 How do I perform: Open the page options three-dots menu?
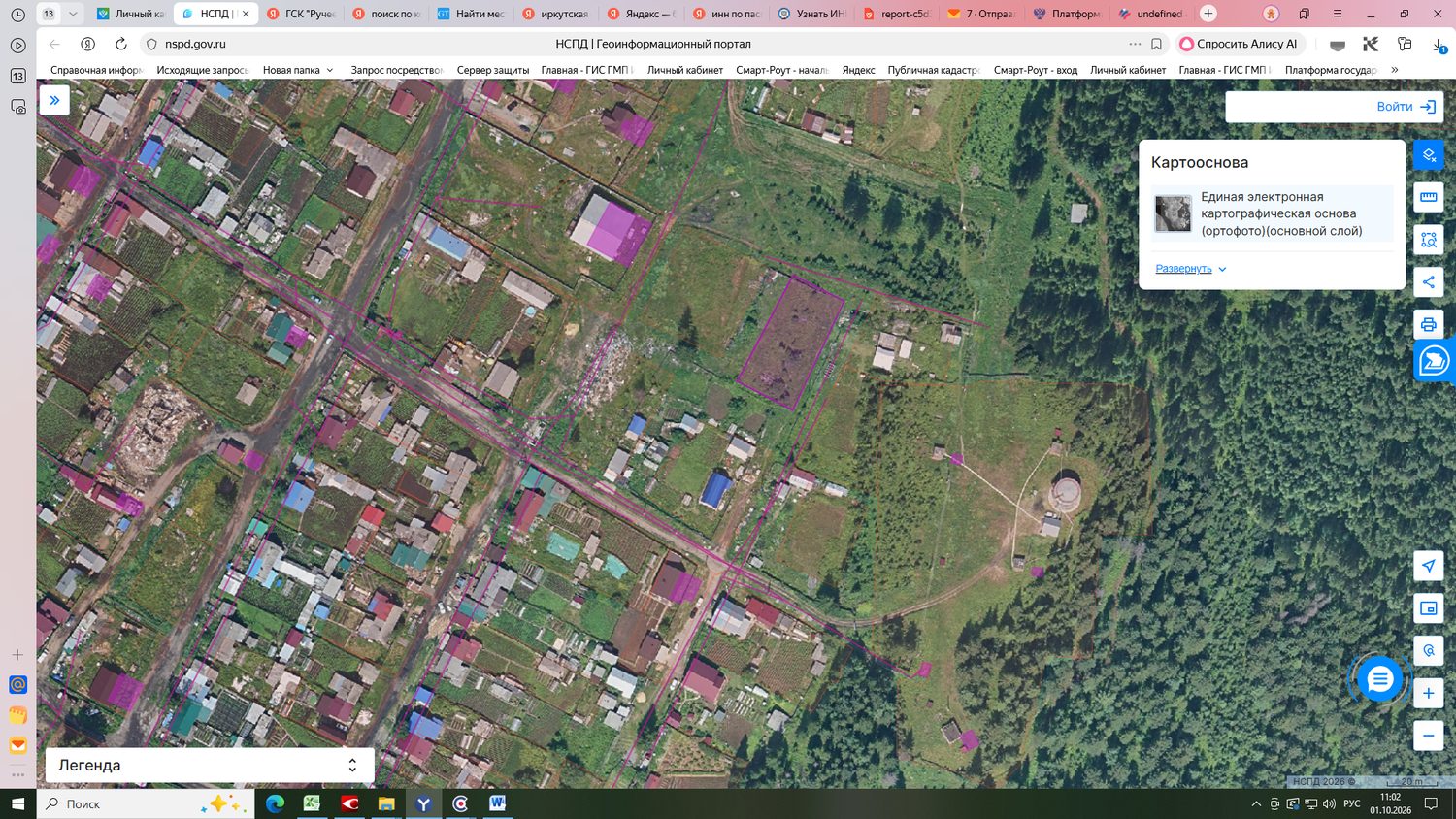[1135, 44]
